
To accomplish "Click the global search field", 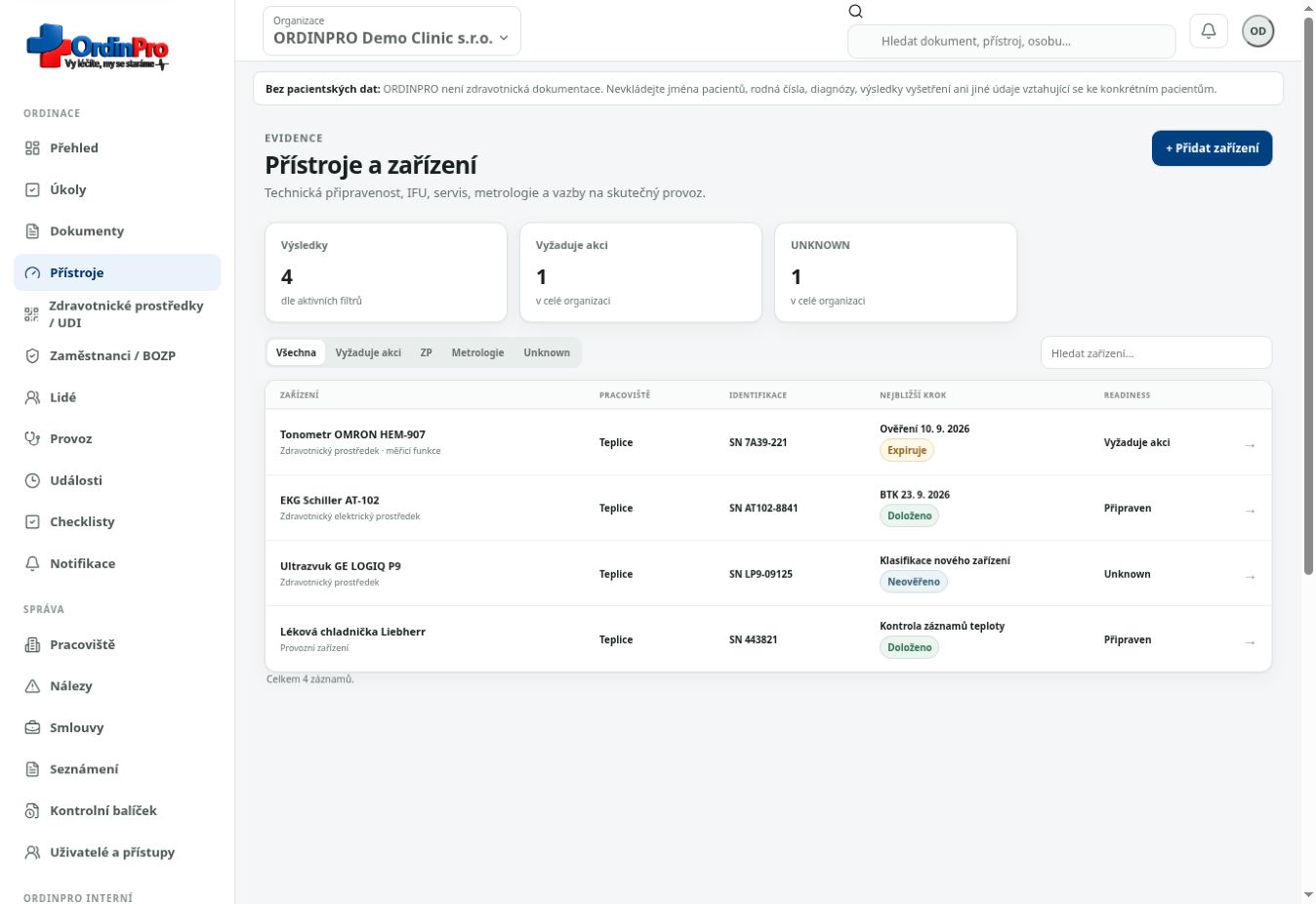I will (x=1011, y=41).
